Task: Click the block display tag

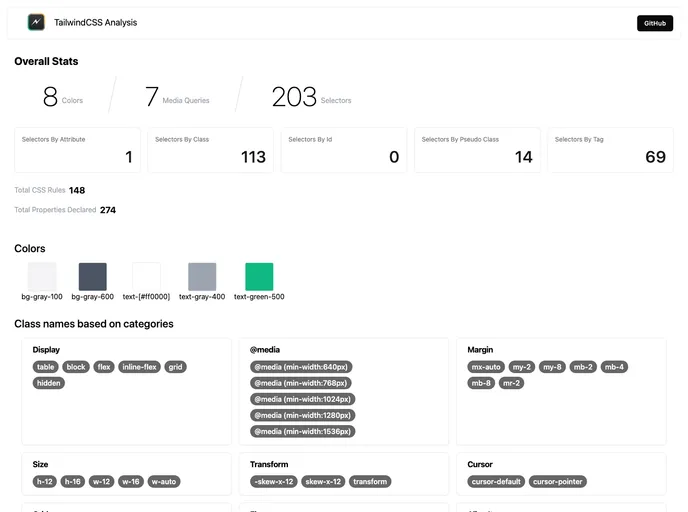Action: (x=76, y=367)
